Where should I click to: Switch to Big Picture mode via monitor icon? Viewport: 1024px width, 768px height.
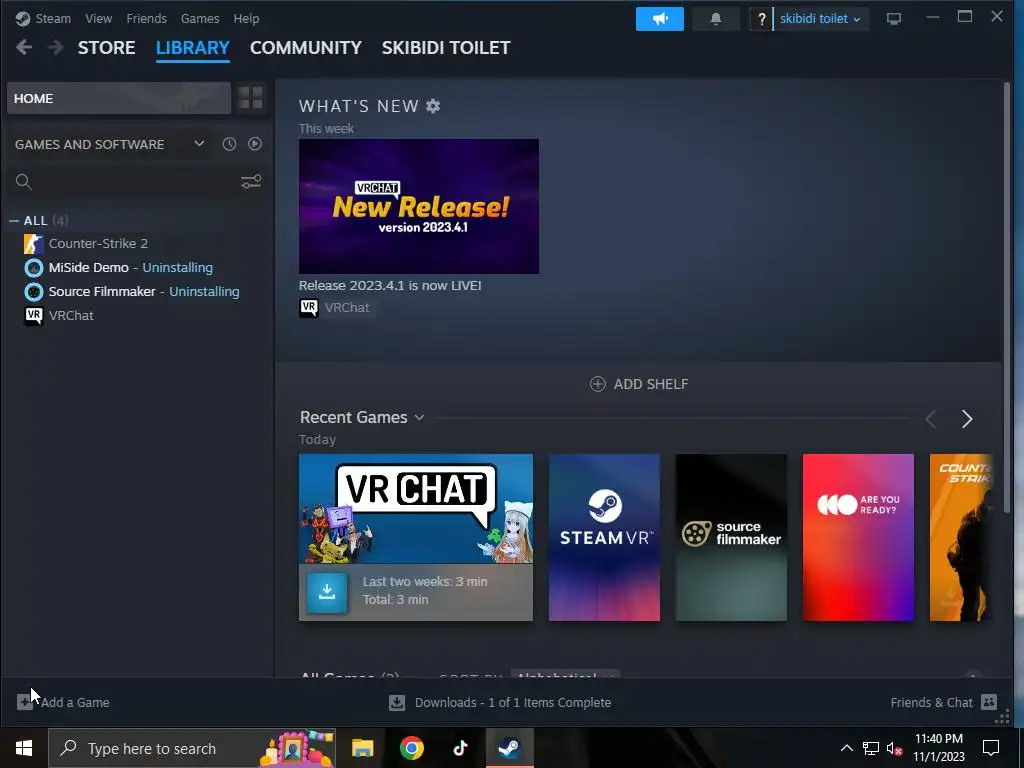893,19
